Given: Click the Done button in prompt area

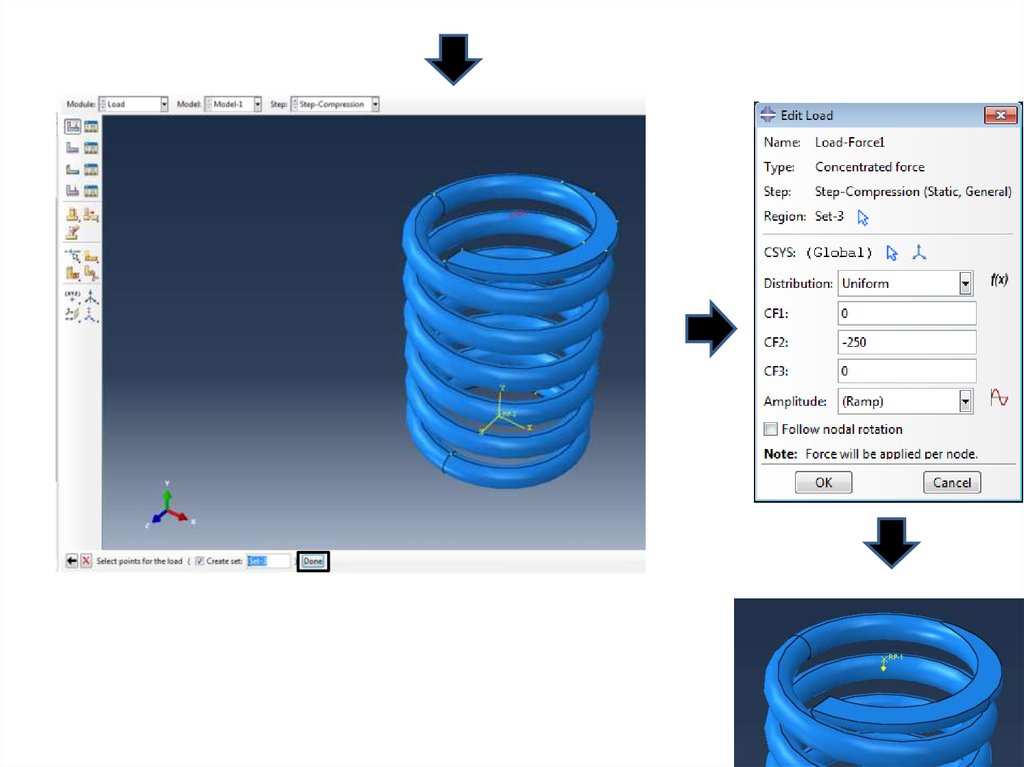Looking at the screenshot, I should (x=313, y=561).
